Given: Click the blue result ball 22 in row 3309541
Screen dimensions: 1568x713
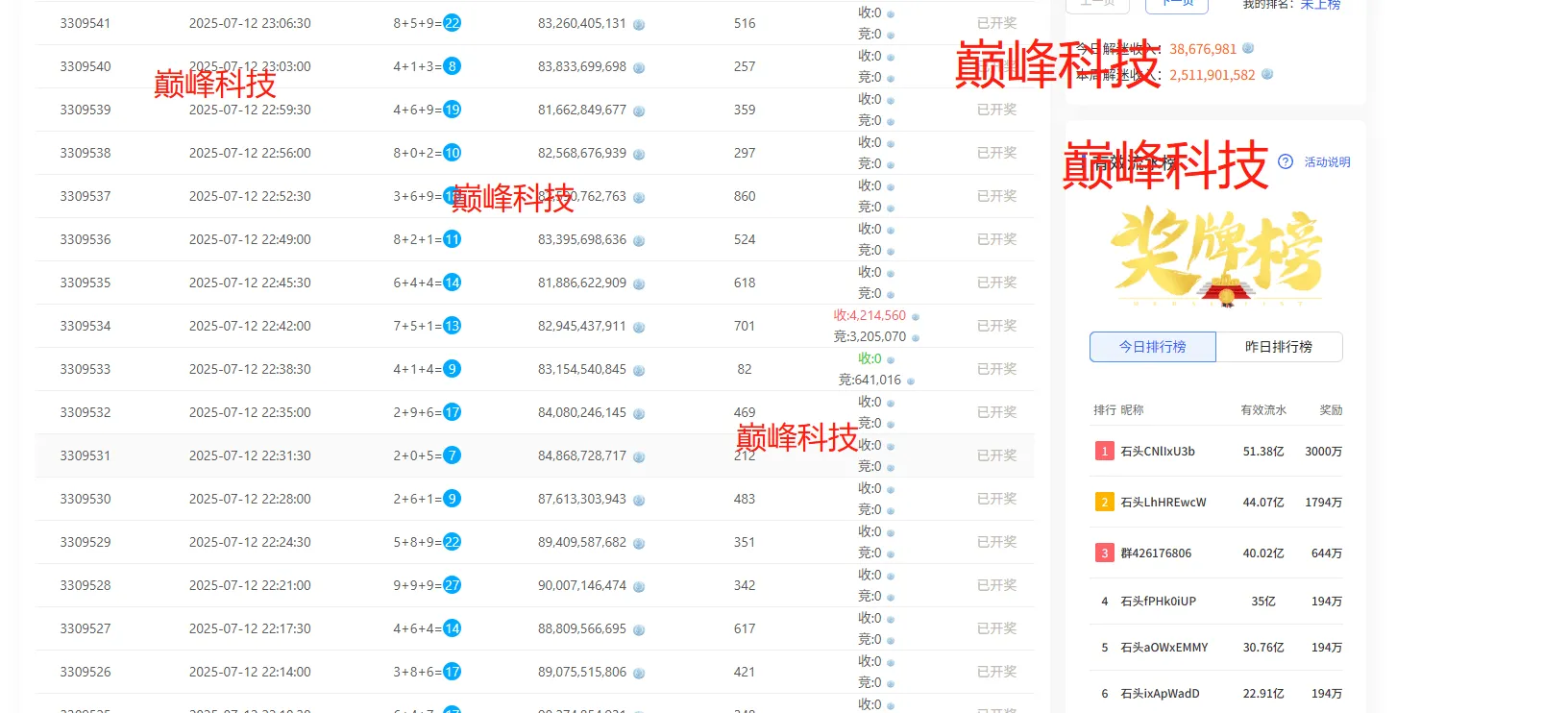Looking at the screenshot, I should click(x=452, y=23).
